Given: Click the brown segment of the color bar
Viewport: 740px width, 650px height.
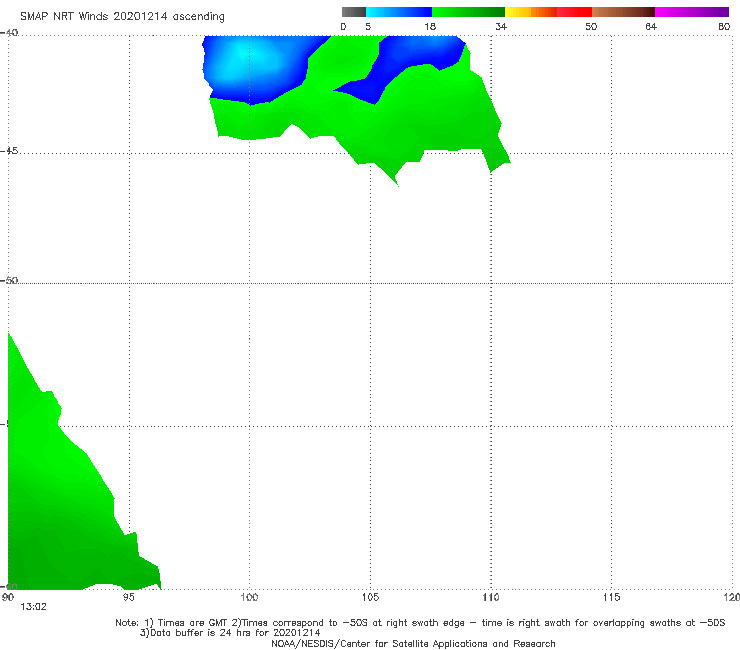Looking at the screenshot, I should (623, 12).
